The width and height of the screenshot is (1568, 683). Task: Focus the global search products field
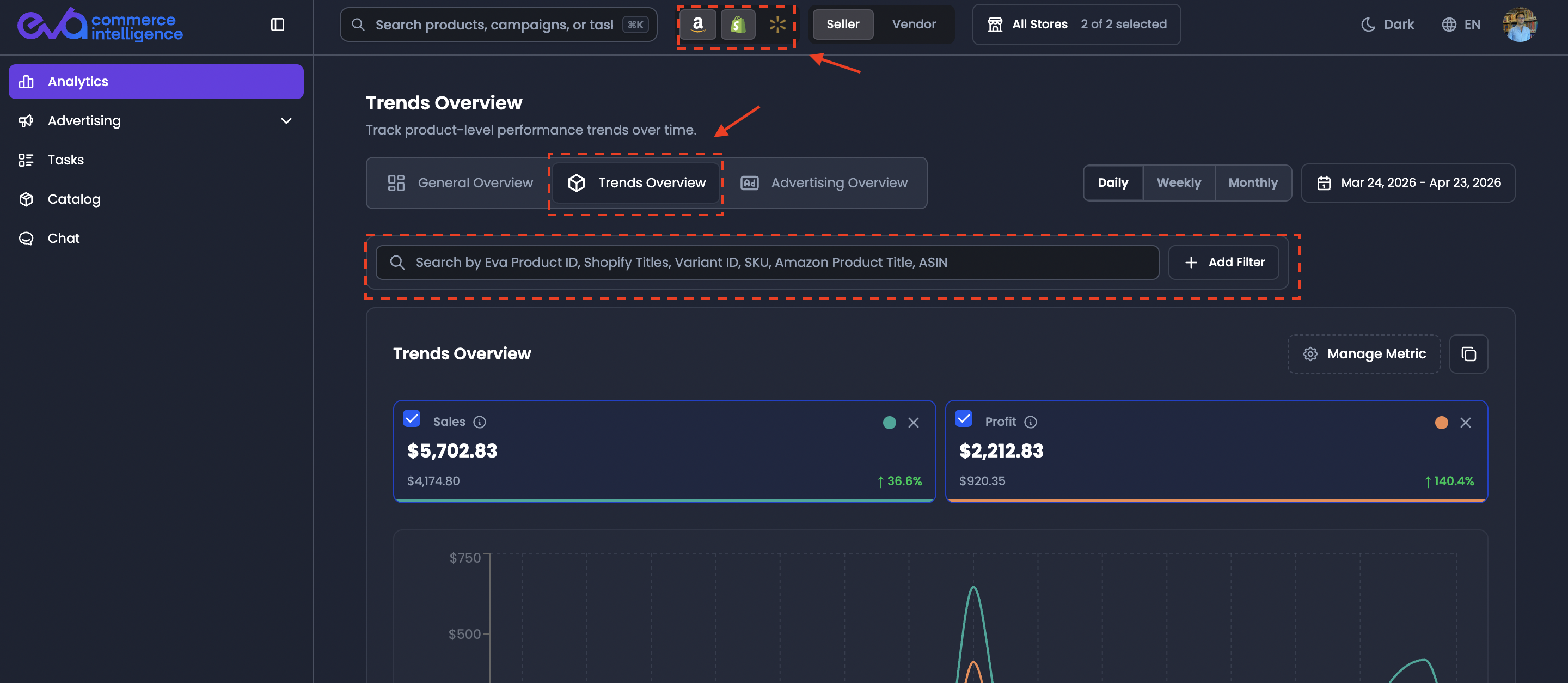(498, 25)
